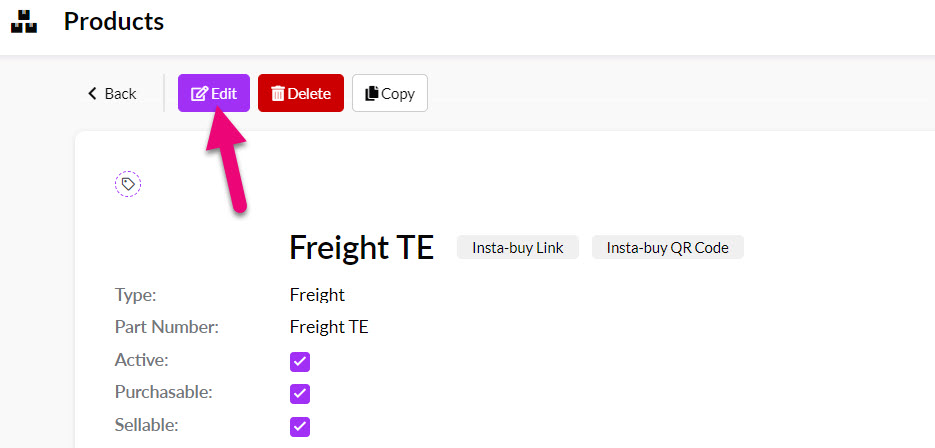Toggle the Sellable checkbox
The height and width of the screenshot is (448, 935).
300,427
